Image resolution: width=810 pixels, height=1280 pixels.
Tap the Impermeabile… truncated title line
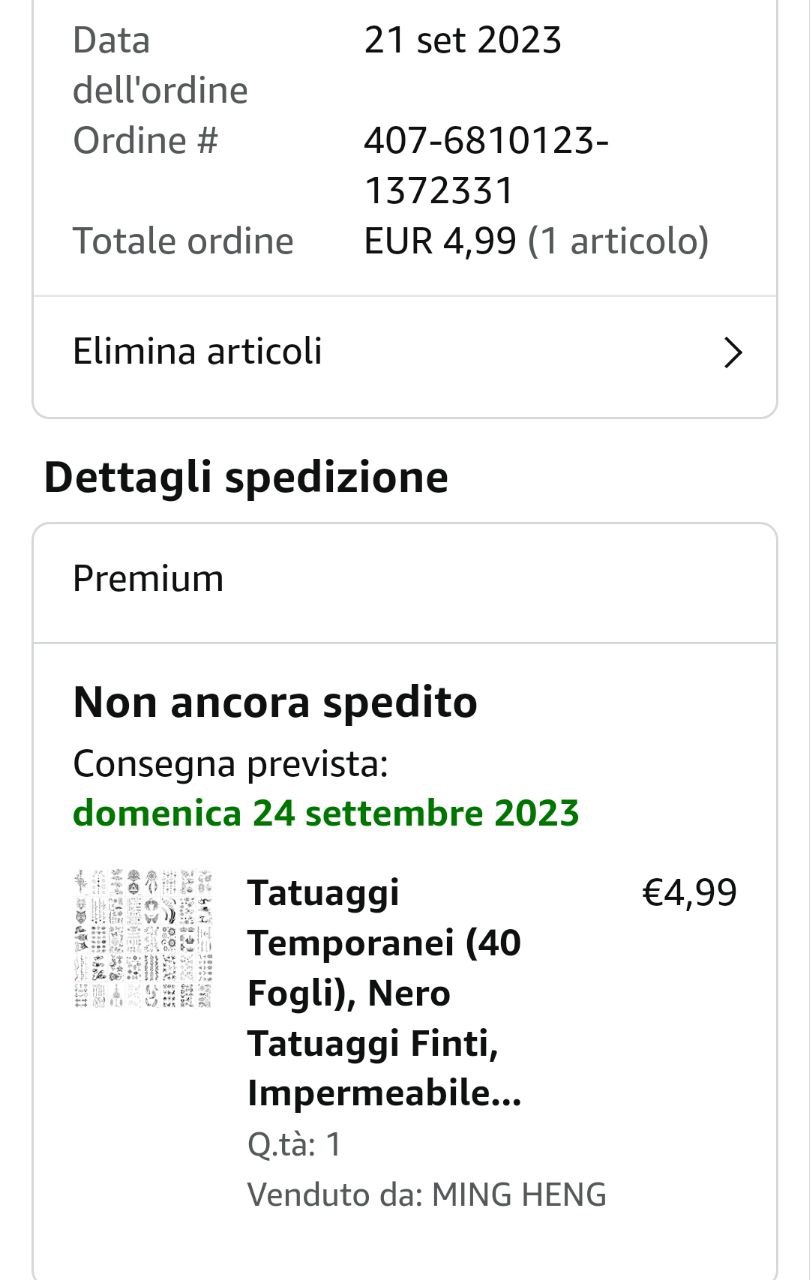[385, 1094]
